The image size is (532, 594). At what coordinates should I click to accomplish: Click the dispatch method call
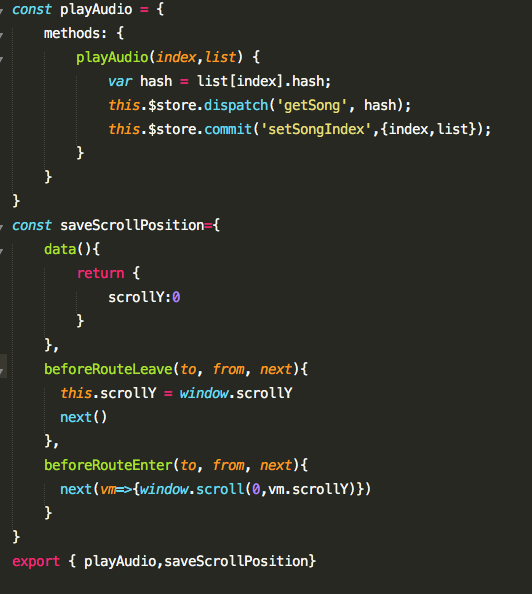236,105
